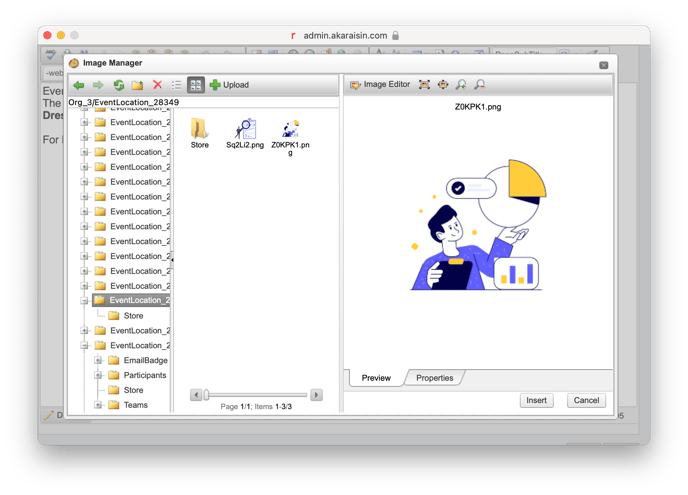Delete selected item with red X

coord(158,85)
